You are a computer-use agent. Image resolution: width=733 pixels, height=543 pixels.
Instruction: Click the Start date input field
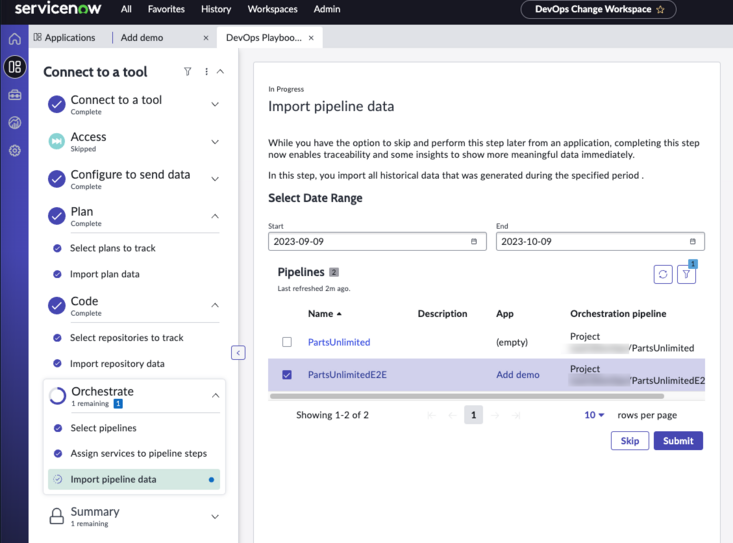pyautogui.click(x=377, y=242)
